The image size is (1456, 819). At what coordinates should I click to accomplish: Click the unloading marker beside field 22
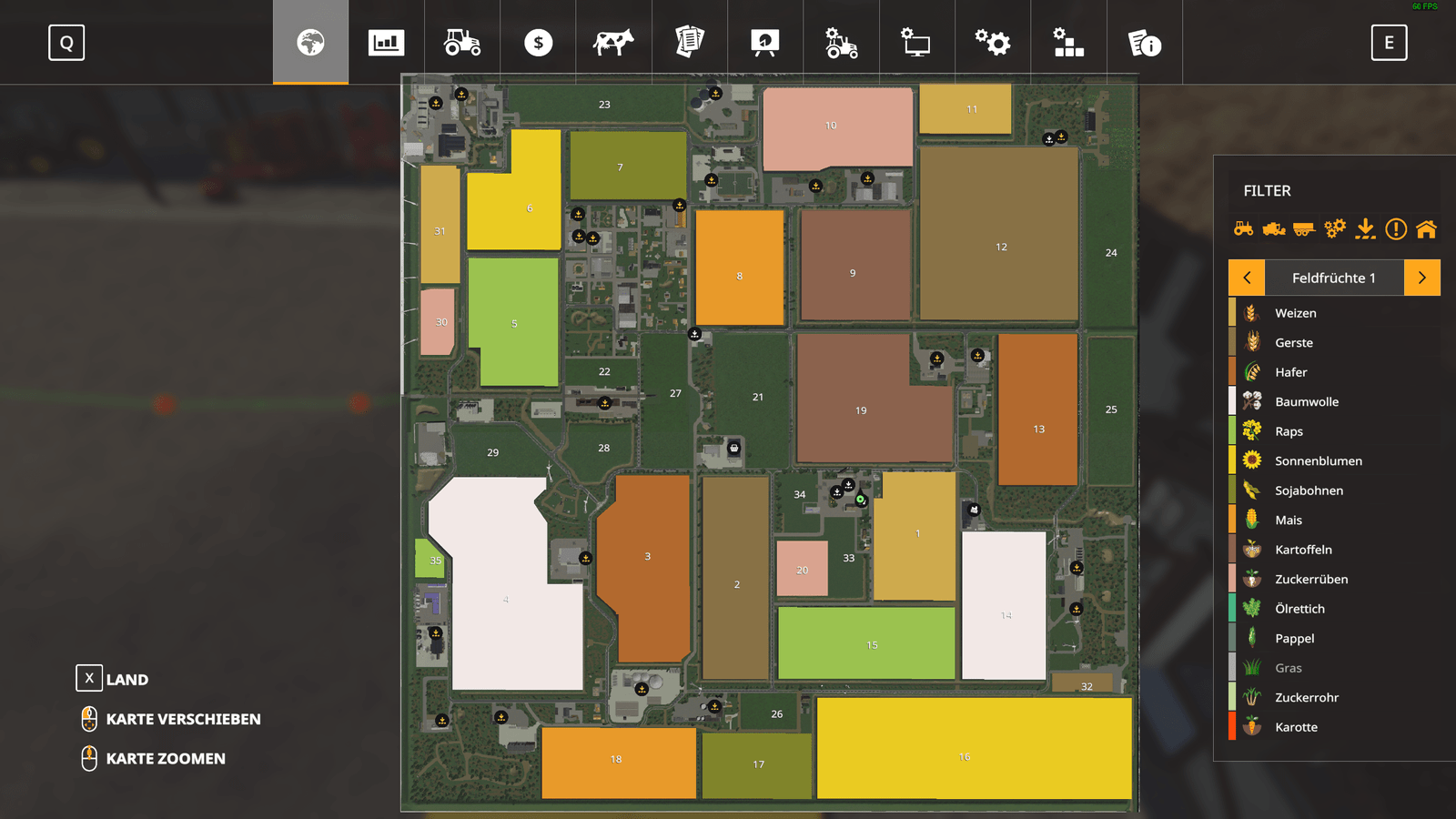[604, 403]
